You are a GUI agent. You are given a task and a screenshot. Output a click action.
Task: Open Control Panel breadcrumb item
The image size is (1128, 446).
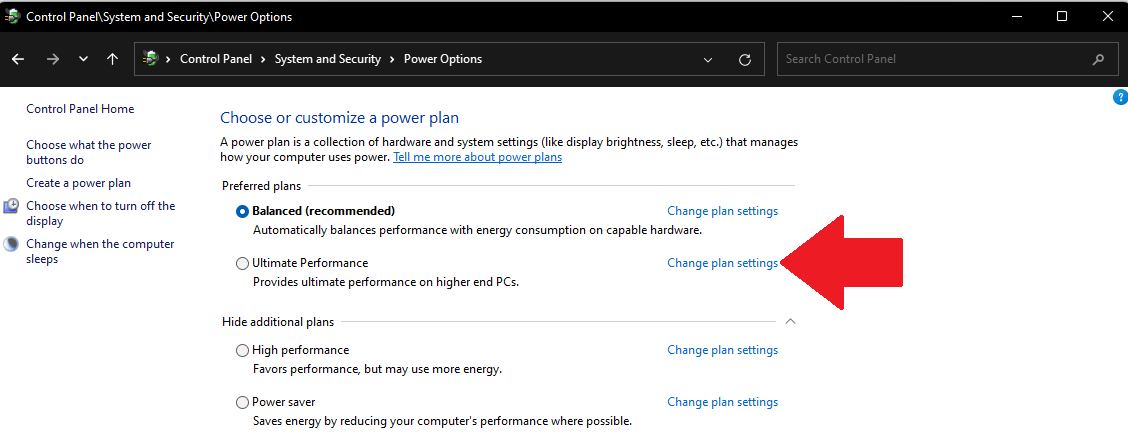pos(216,59)
